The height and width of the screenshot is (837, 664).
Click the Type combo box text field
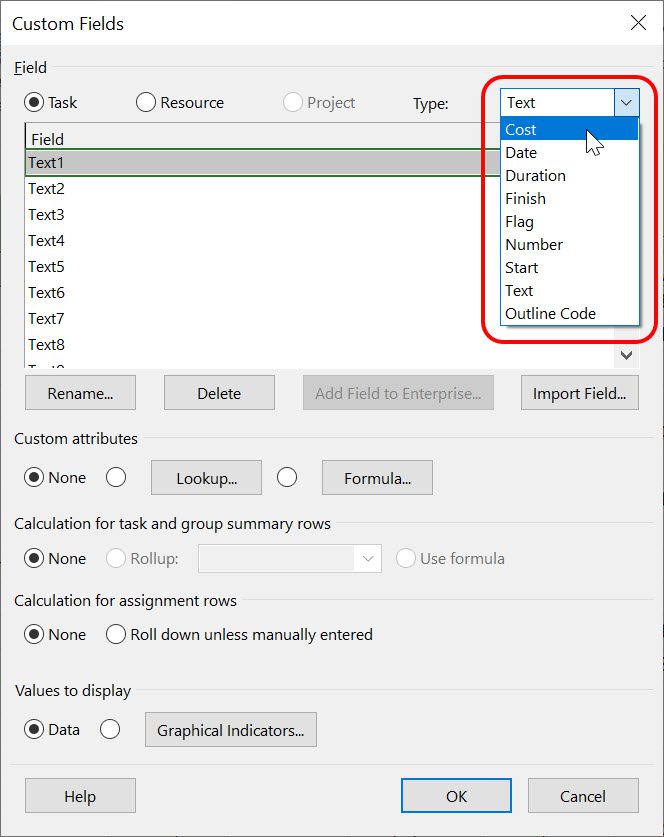point(557,102)
